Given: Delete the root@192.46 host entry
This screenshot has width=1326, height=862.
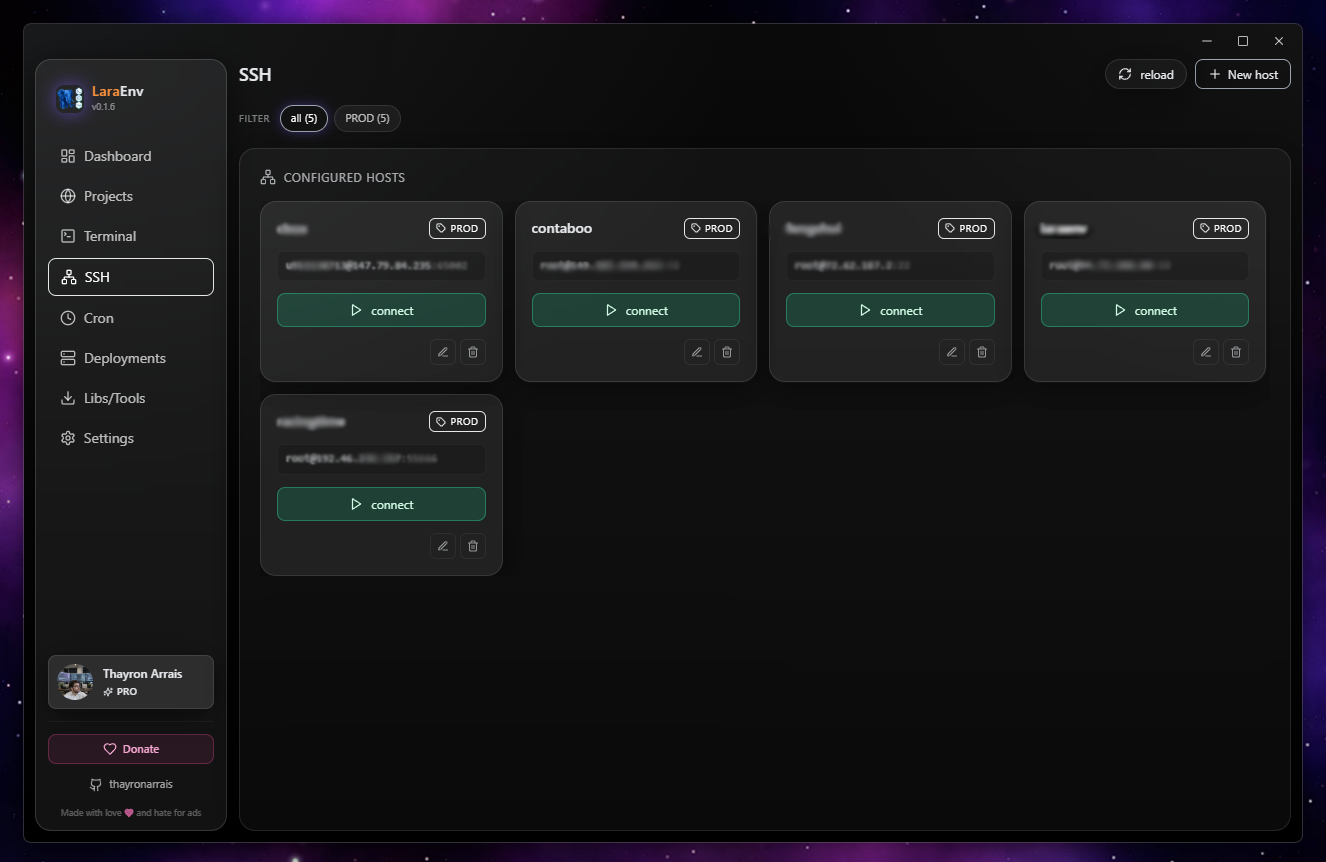Looking at the screenshot, I should [x=473, y=546].
